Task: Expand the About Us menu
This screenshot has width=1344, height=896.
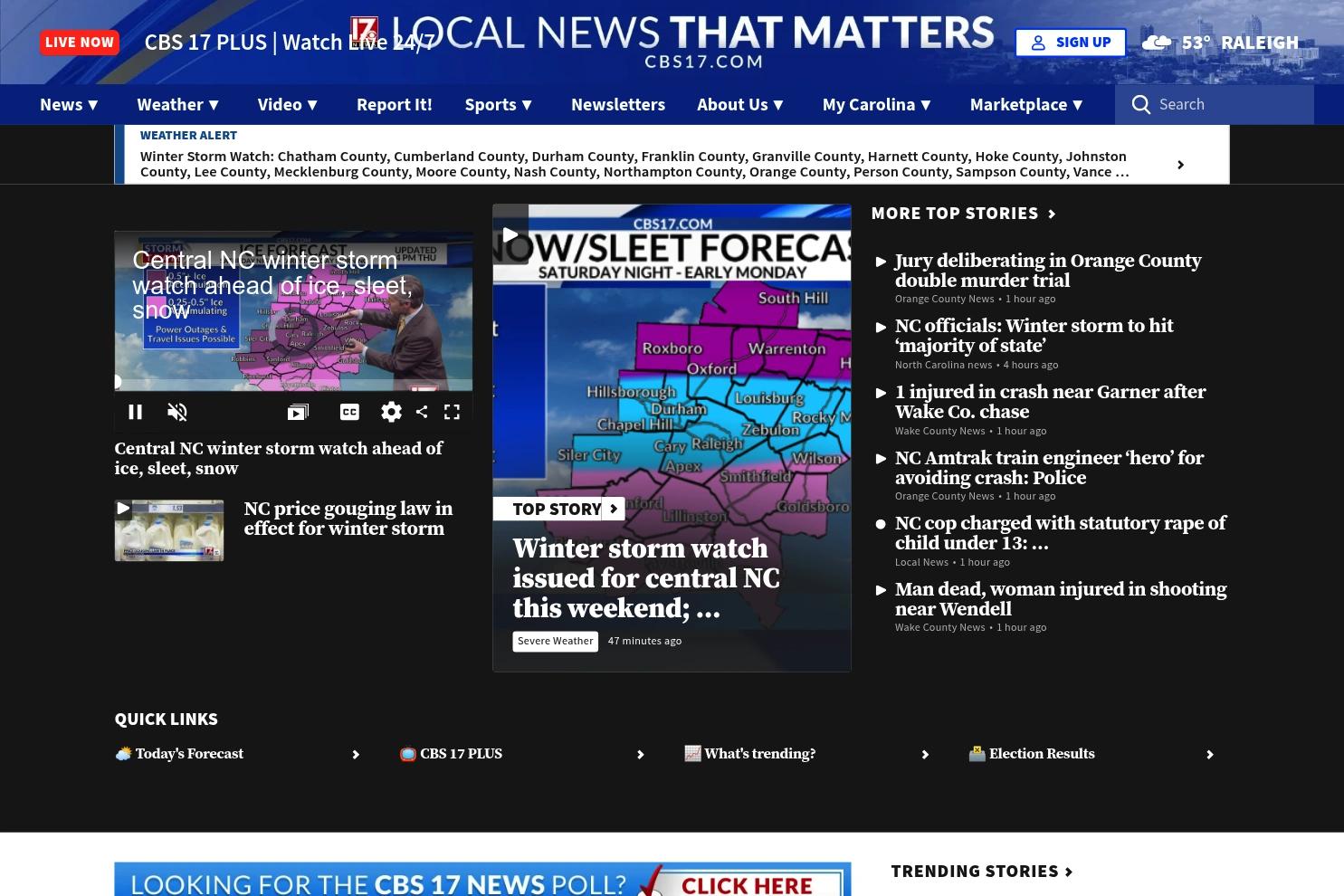Action: [x=742, y=104]
